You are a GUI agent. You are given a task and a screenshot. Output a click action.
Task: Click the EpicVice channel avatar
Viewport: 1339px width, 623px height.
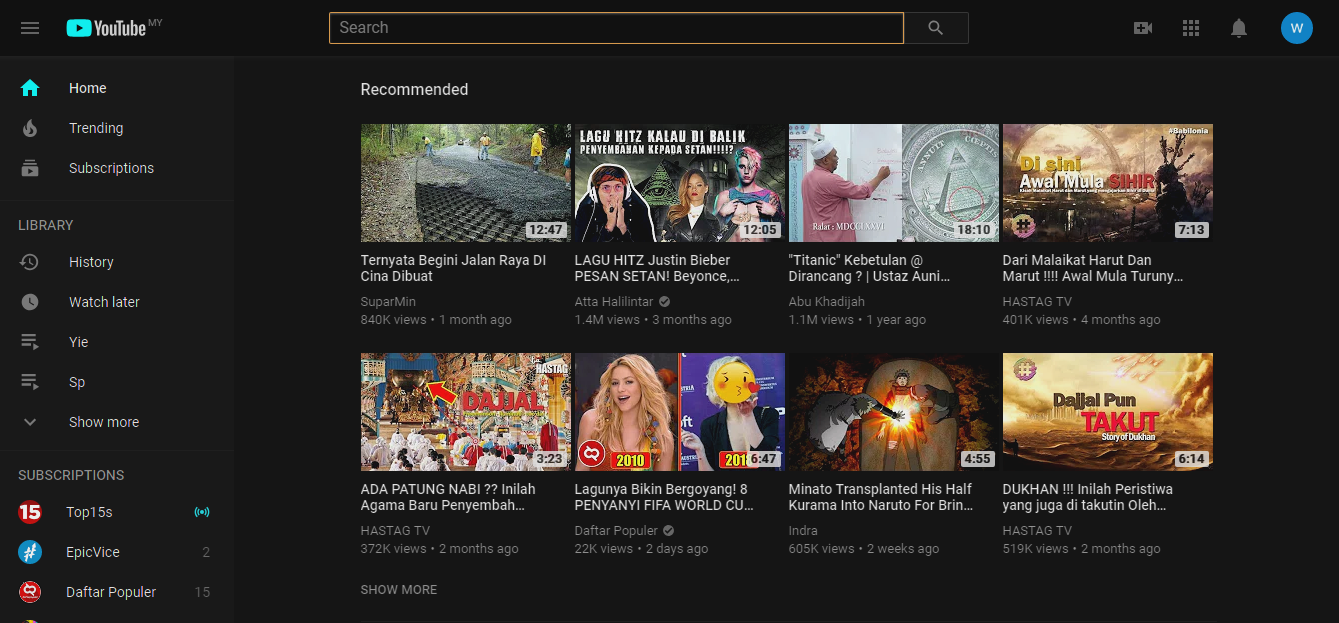[x=30, y=552]
